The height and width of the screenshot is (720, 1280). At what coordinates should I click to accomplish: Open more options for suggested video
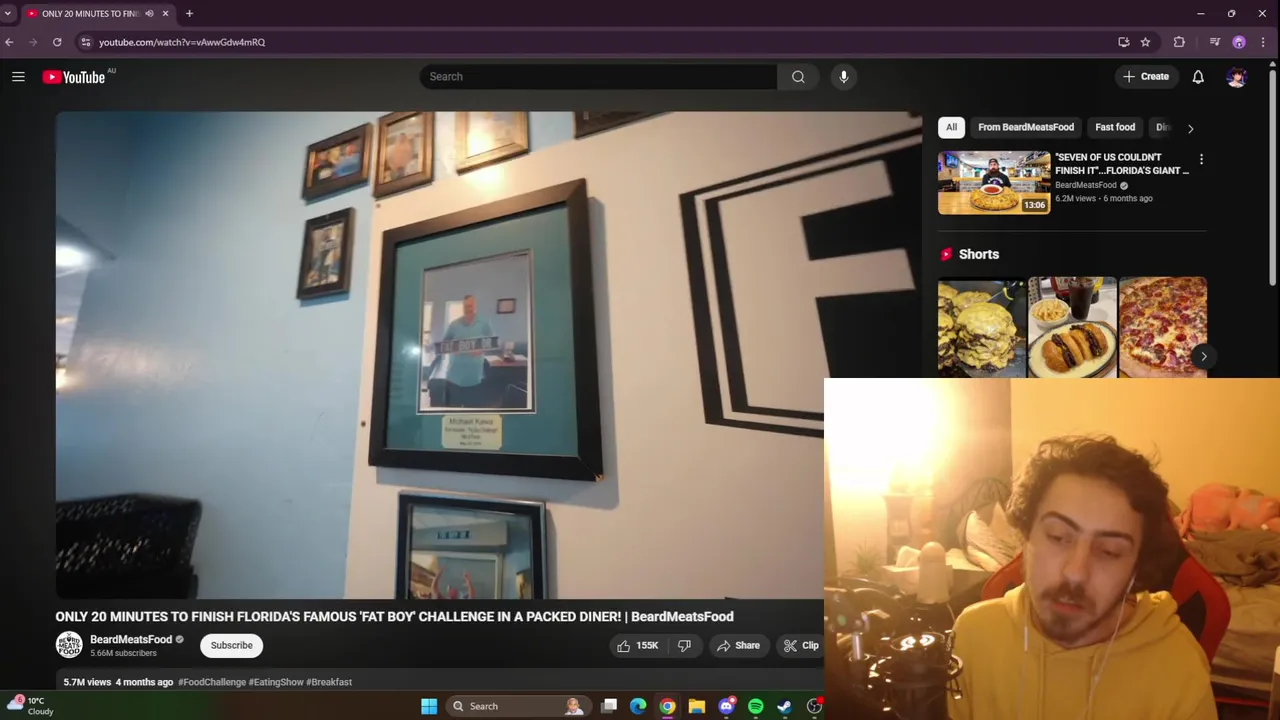[x=1201, y=160]
